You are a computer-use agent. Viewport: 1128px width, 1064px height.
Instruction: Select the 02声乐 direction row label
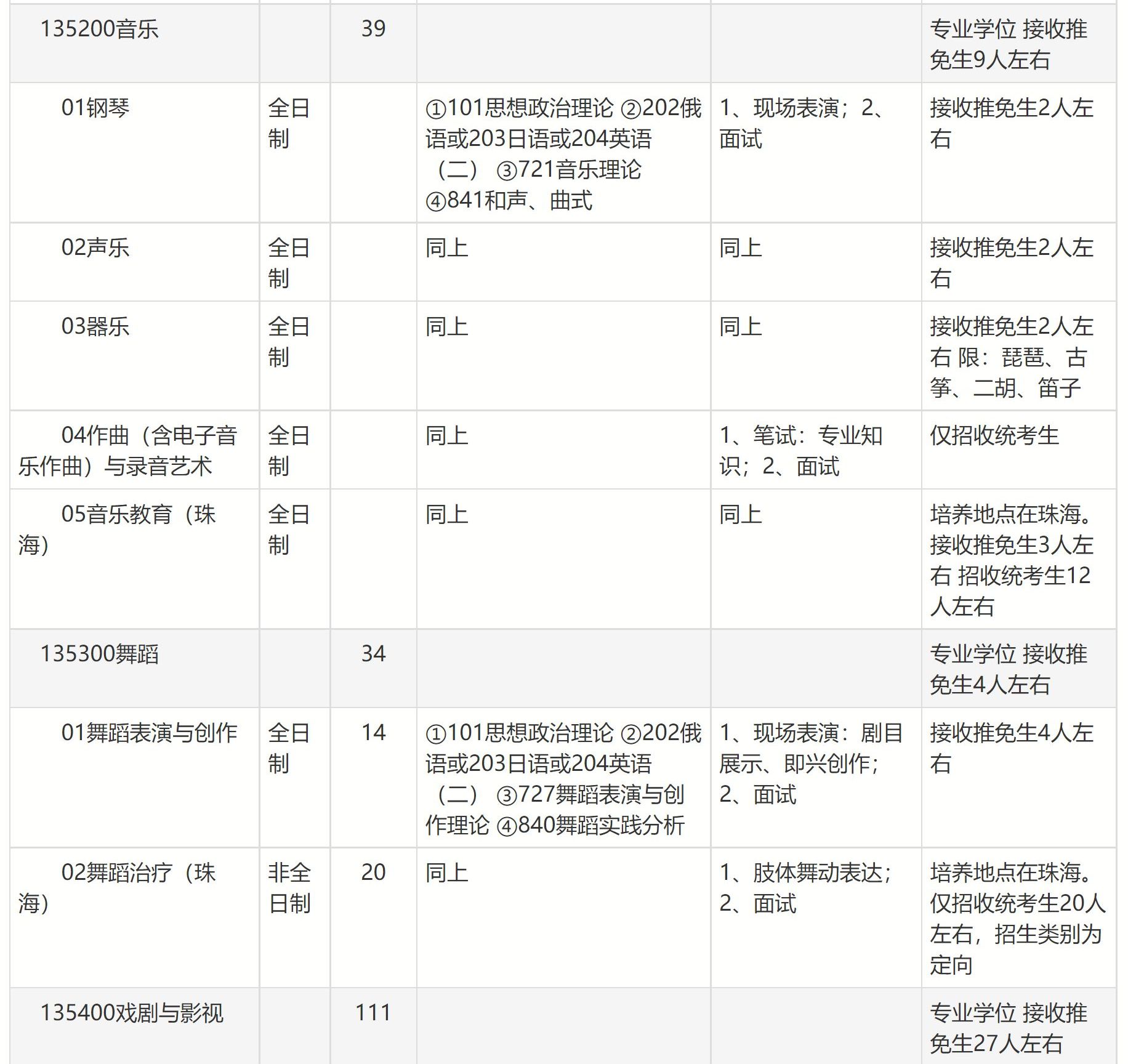point(95,248)
